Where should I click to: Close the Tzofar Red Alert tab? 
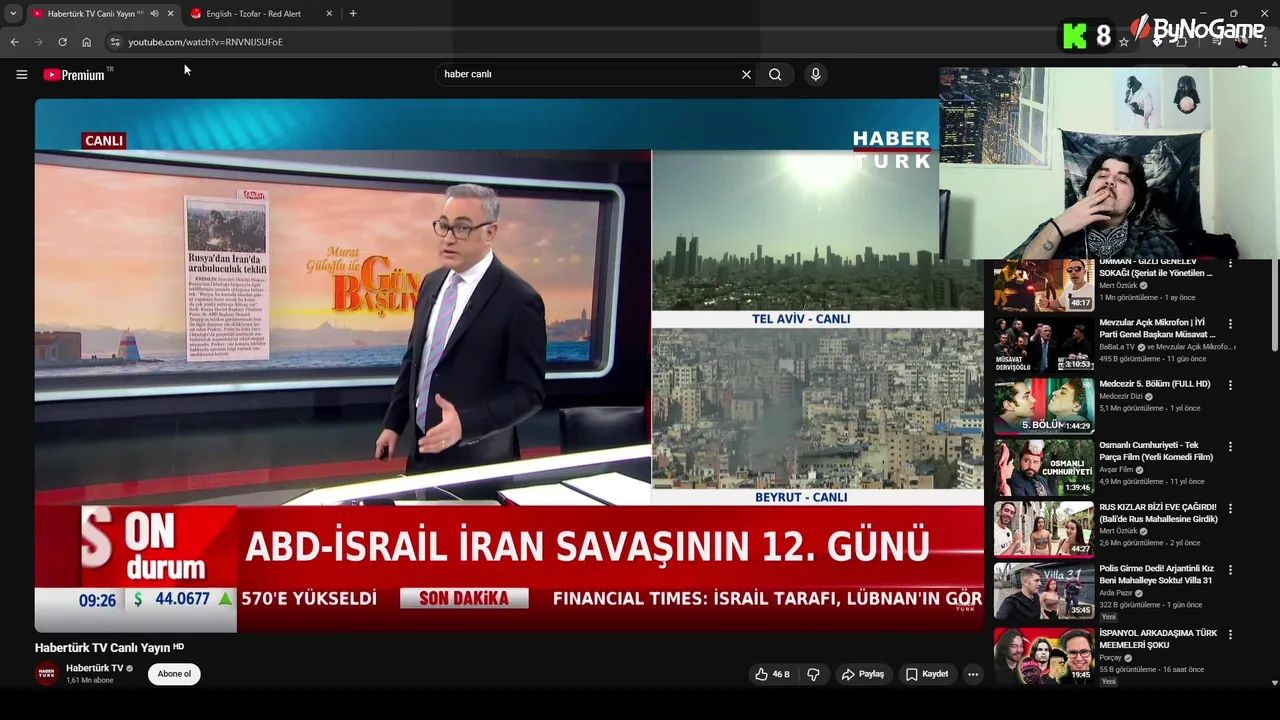[329, 13]
